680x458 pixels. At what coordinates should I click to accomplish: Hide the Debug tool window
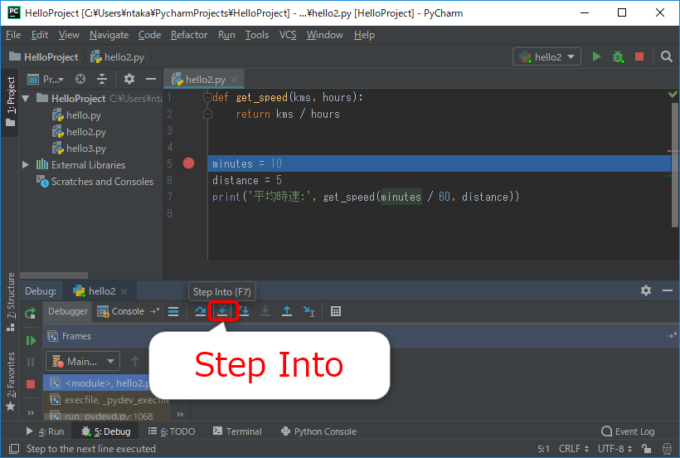tap(667, 291)
